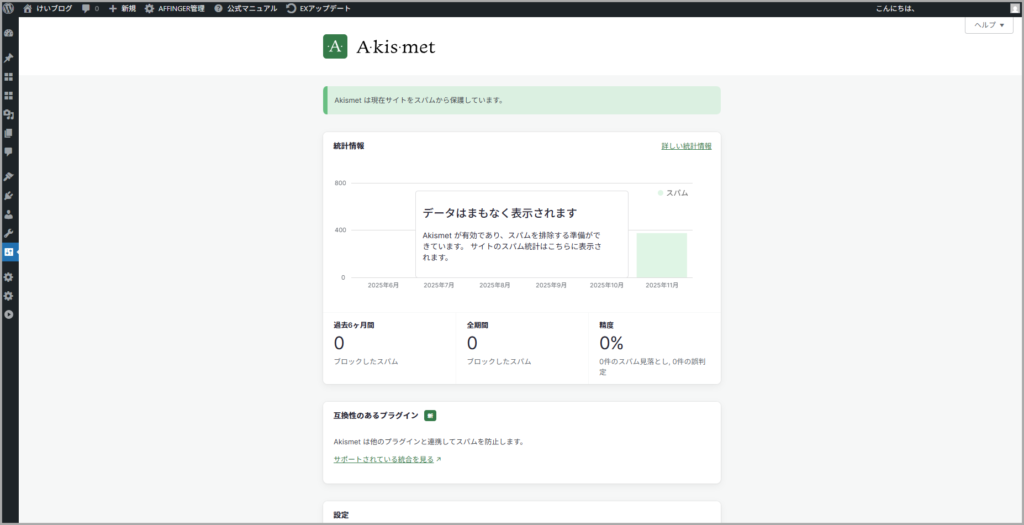Open the Users icon in the sidebar
This screenshot has height=525, width=1024.
pos(9,214)
